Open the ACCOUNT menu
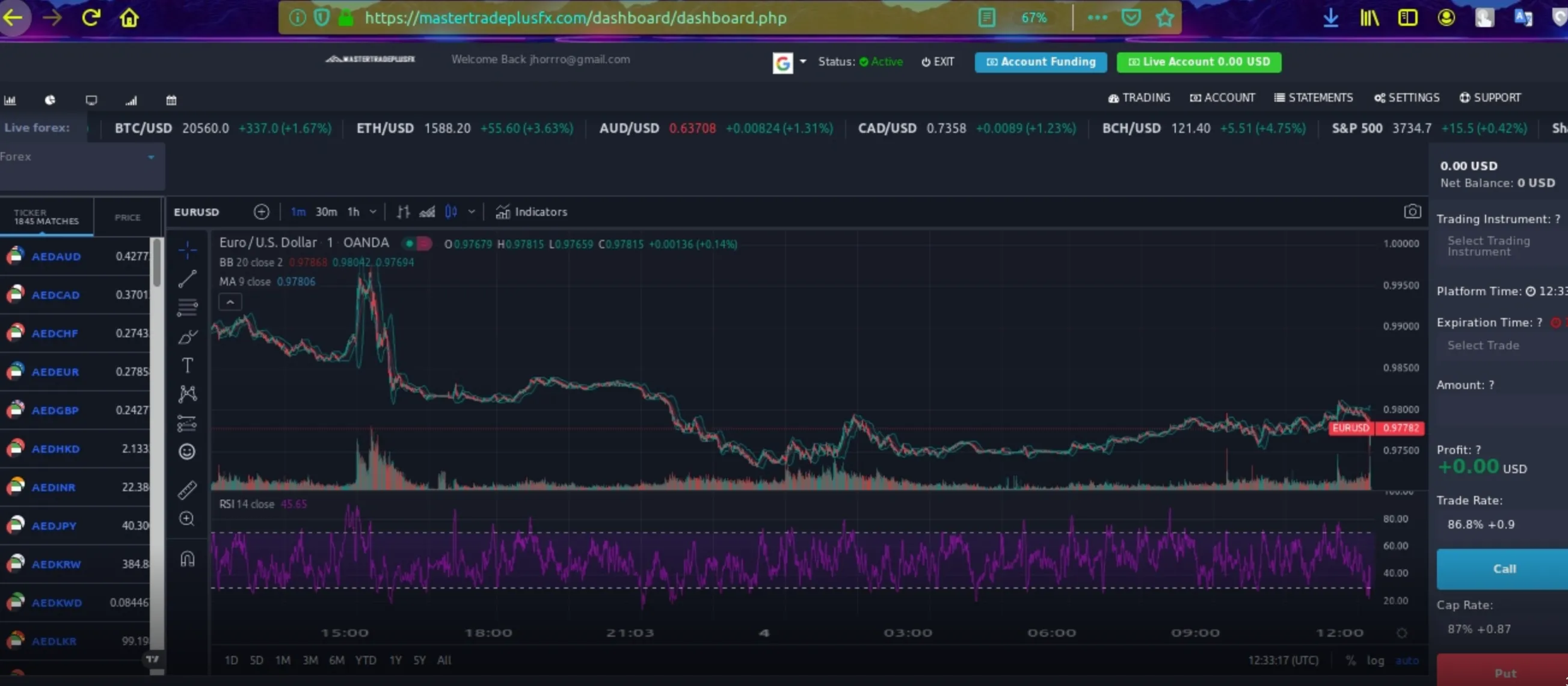Screen dimensions: 1568x686 [x=1222, y=98]
